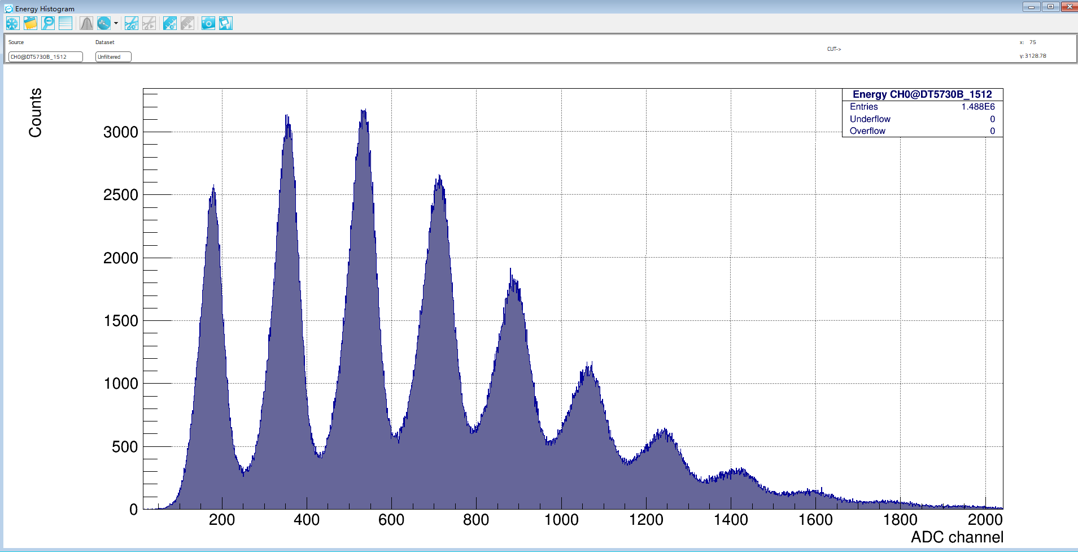Click the x cursor value 75
The height and width of the screenshot is (552, 1078).
click(x=1033, y=43)
